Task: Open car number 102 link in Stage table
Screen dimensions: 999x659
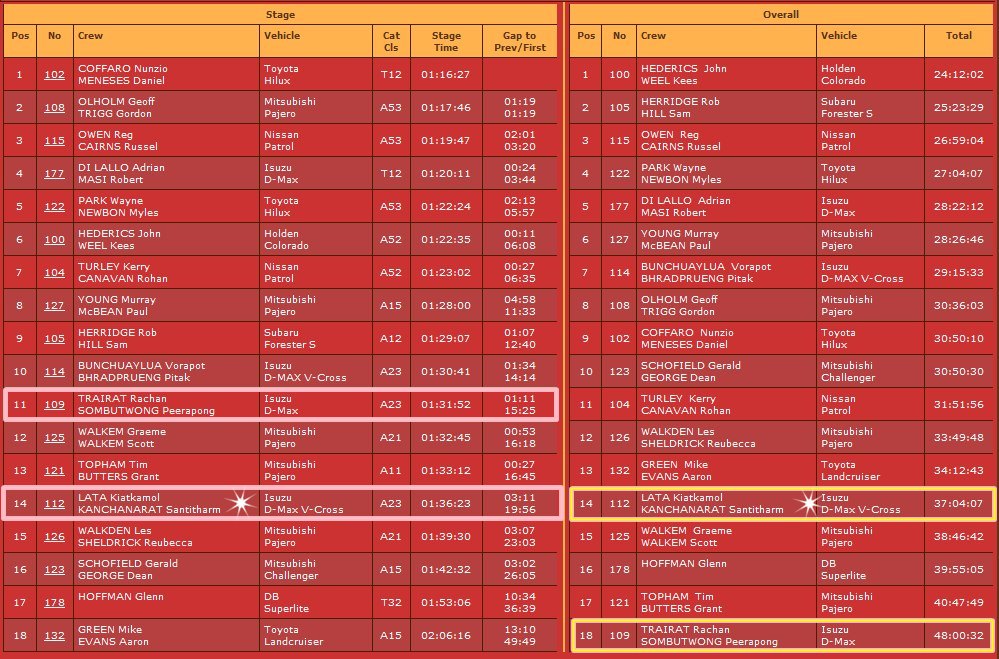Action: 54,75
